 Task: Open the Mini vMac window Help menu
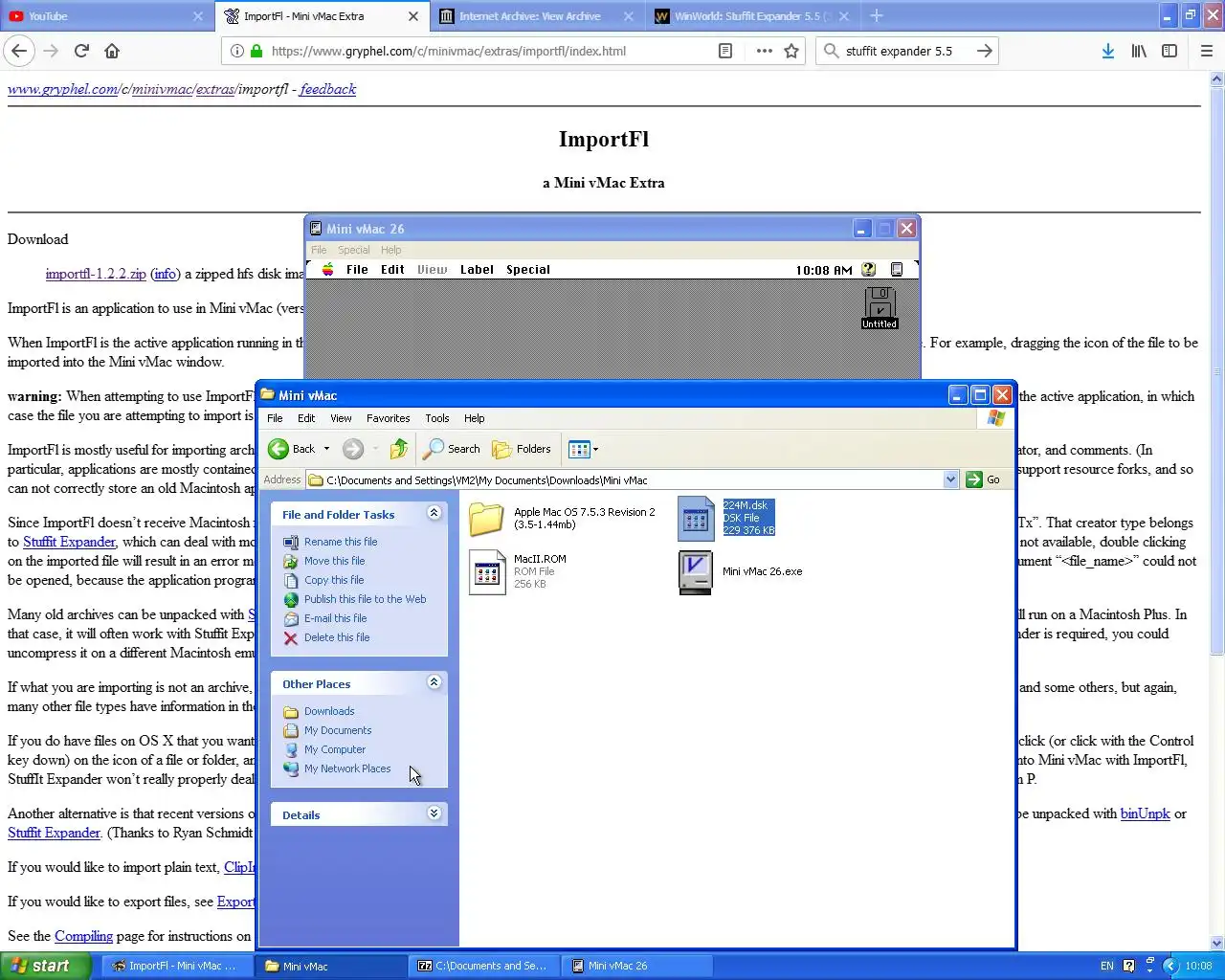pos(390,250)
